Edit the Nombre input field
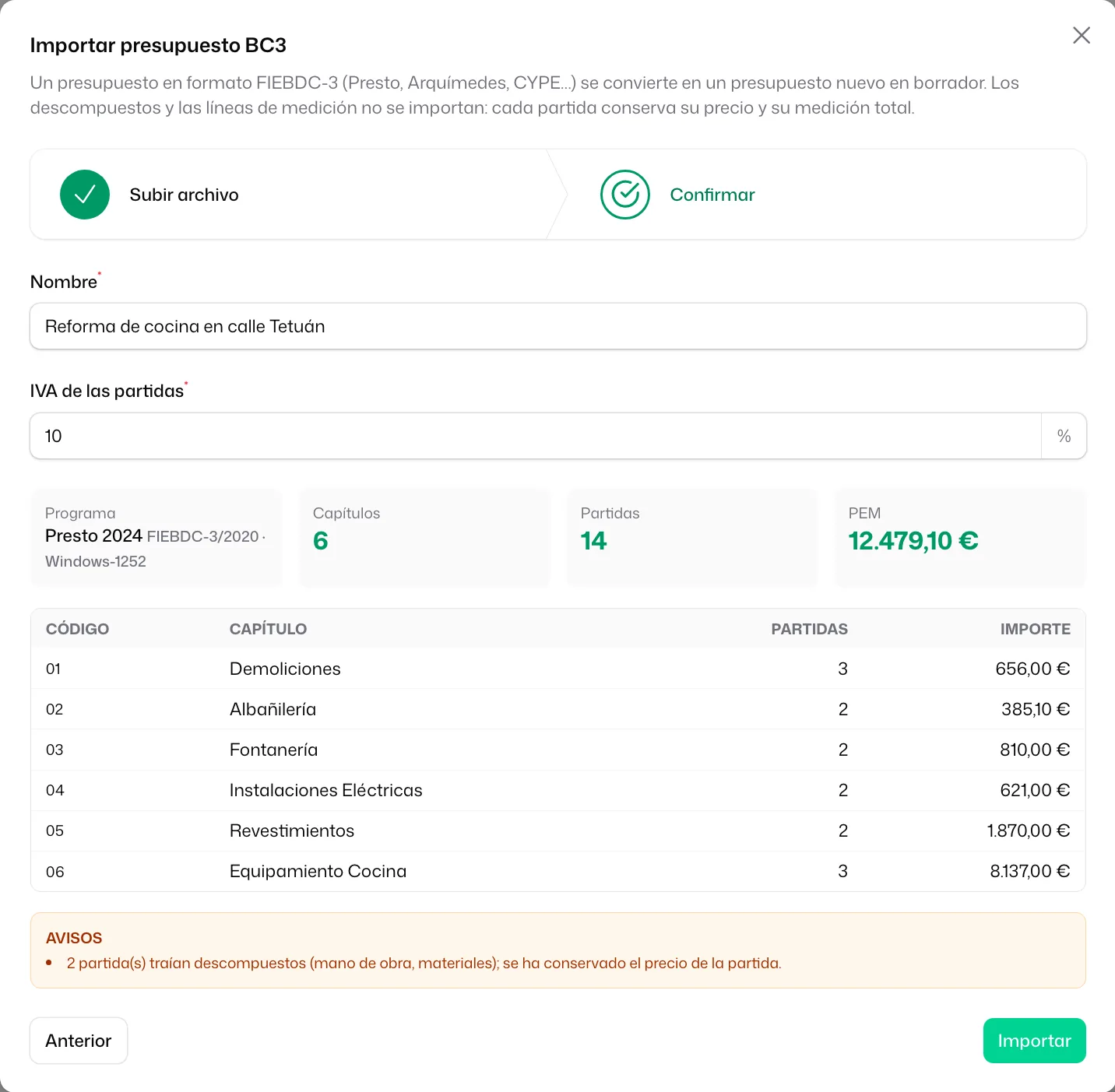Image resolution: width=1115 pixels, height=1092 pixels. click(x=558, y=326)
